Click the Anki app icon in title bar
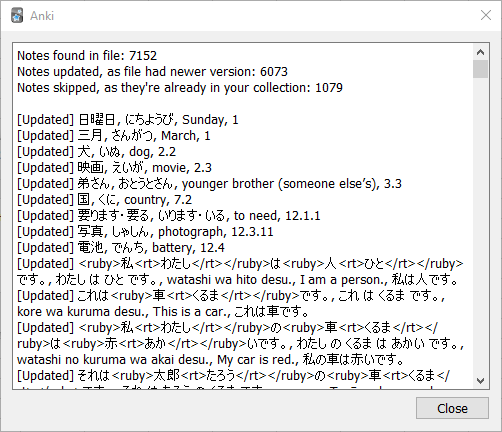 click(x=17, y=16)
